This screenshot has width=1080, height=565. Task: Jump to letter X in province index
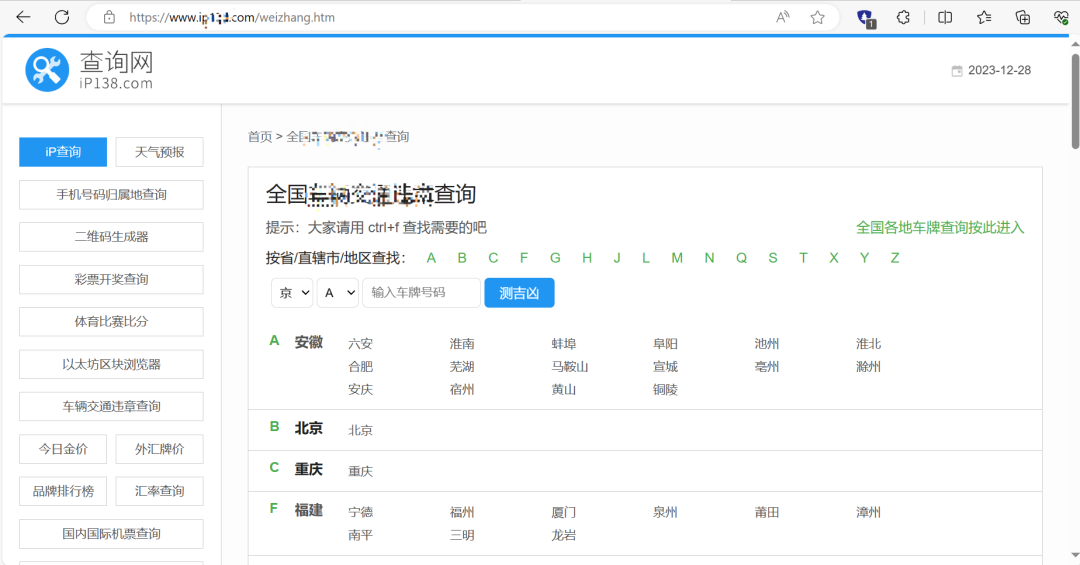[x=833, y=258]
